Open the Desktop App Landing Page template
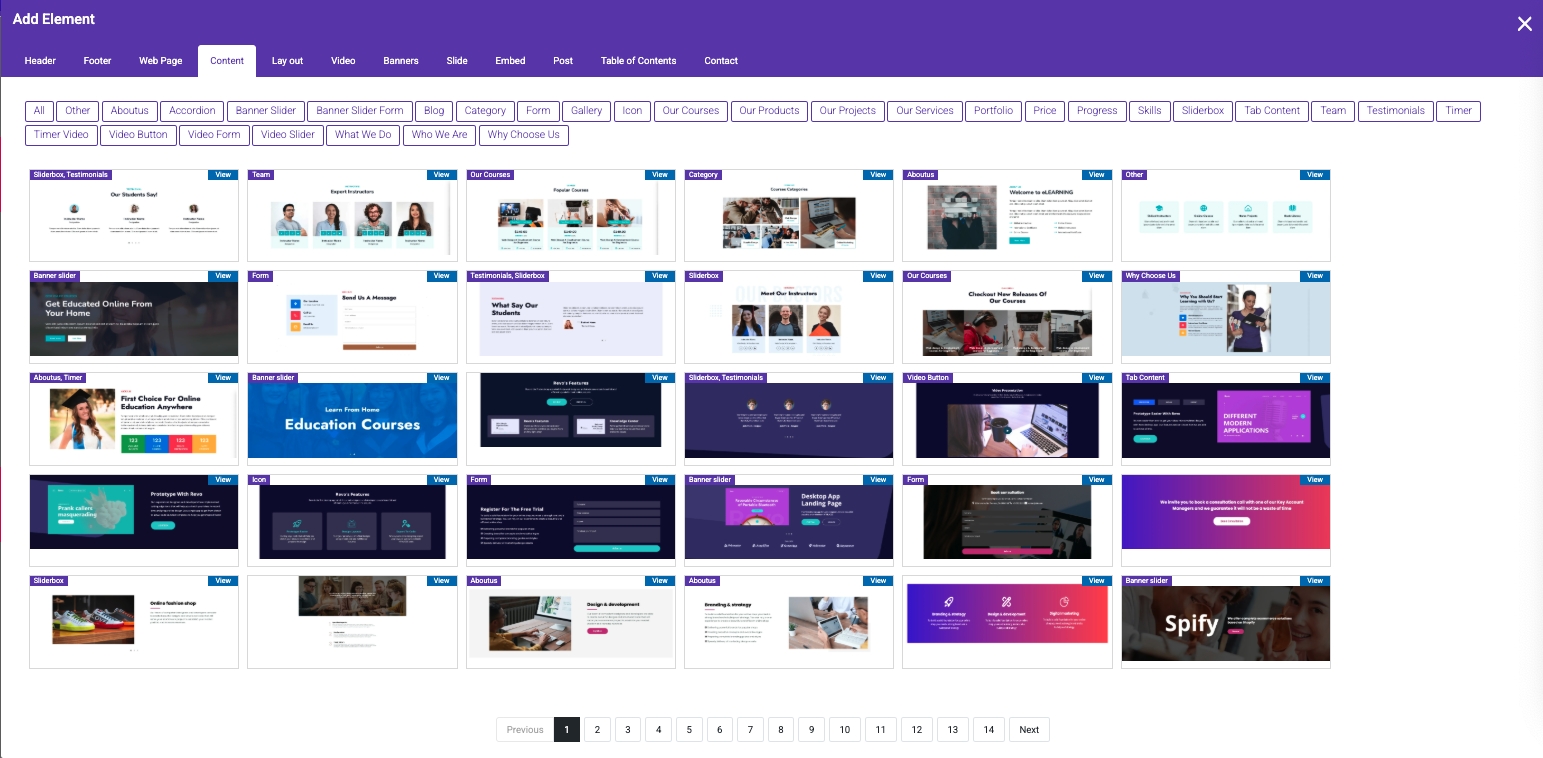Image resolution: width=1543 pixels, height=758 pixels. point(788,522)
